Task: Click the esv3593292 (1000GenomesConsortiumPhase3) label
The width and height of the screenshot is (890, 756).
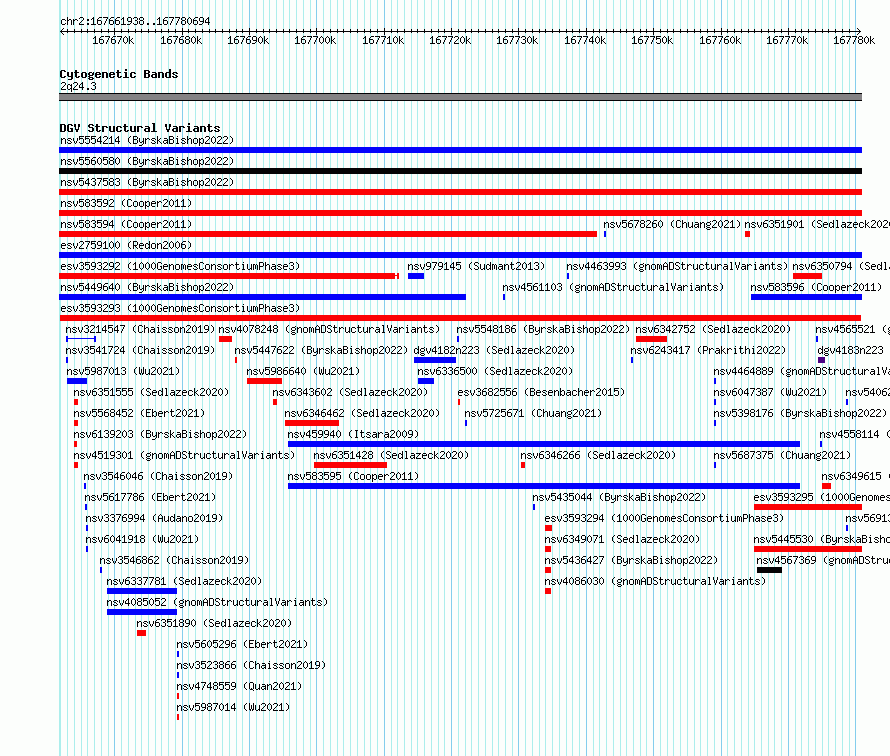Action: tap(180, 266)
